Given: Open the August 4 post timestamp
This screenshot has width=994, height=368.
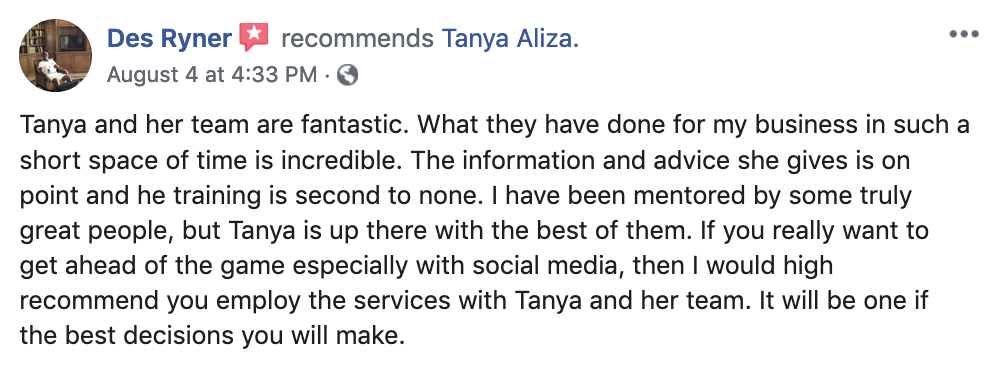Looking at the screenshot, I should coord(212,75).
